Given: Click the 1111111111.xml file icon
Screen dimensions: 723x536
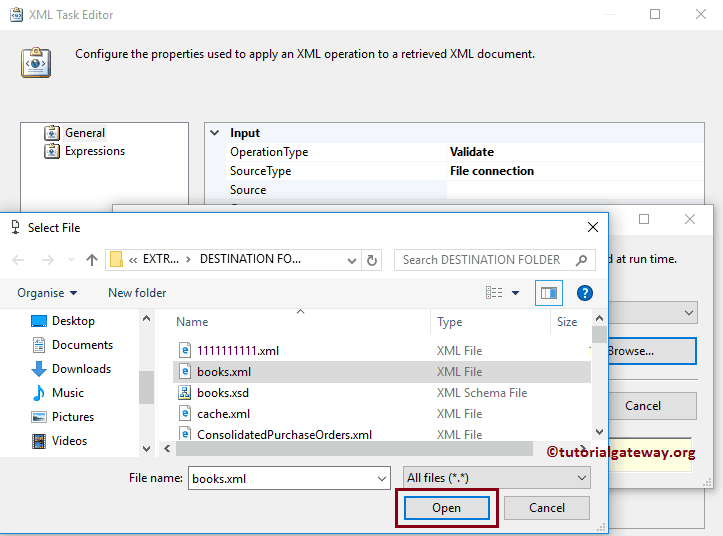Looking at the screenshot, I should [184, 351].
